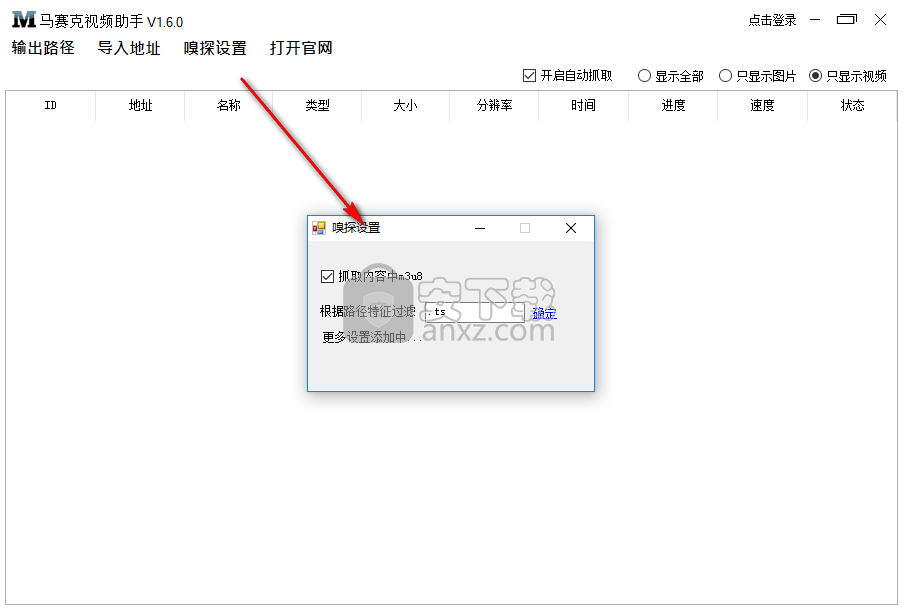Focus the path filter field containing .ts
The image size is (903, 610).
click(474, 312)
